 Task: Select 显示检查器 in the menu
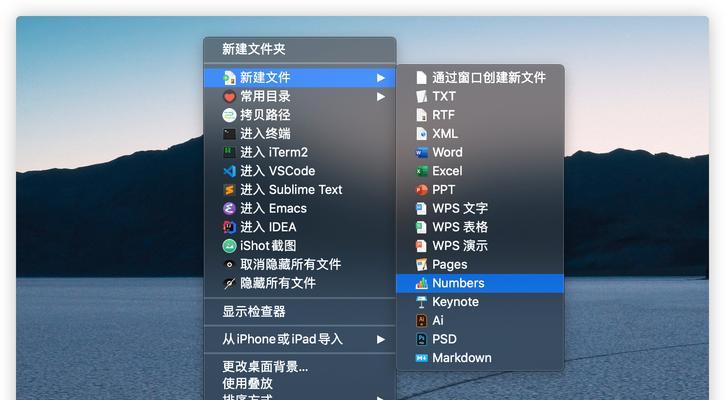(300, 312)
